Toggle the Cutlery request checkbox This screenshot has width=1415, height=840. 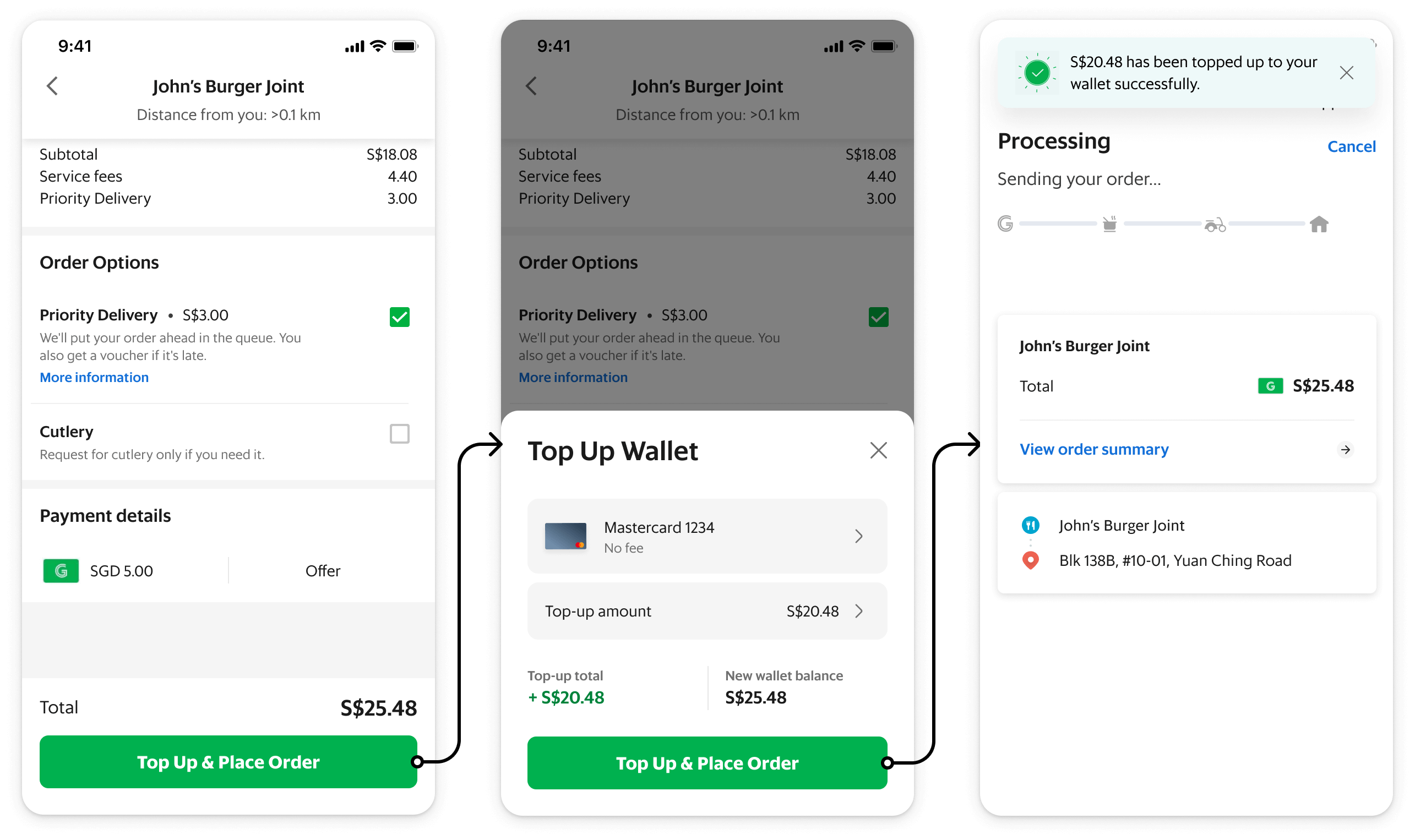click(399, 431)
